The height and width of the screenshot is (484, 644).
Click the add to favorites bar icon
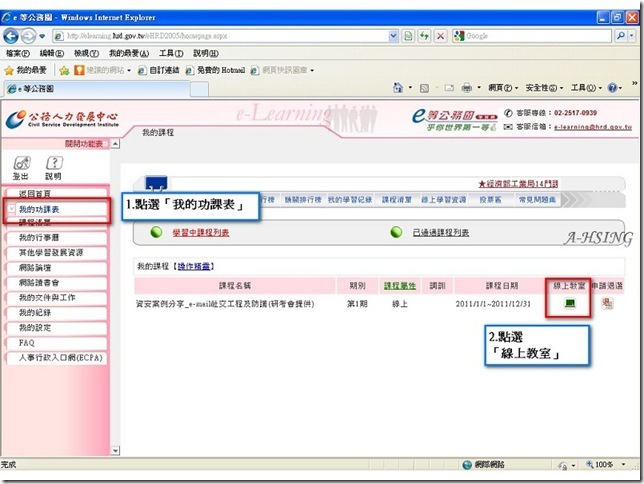(64, 71)
